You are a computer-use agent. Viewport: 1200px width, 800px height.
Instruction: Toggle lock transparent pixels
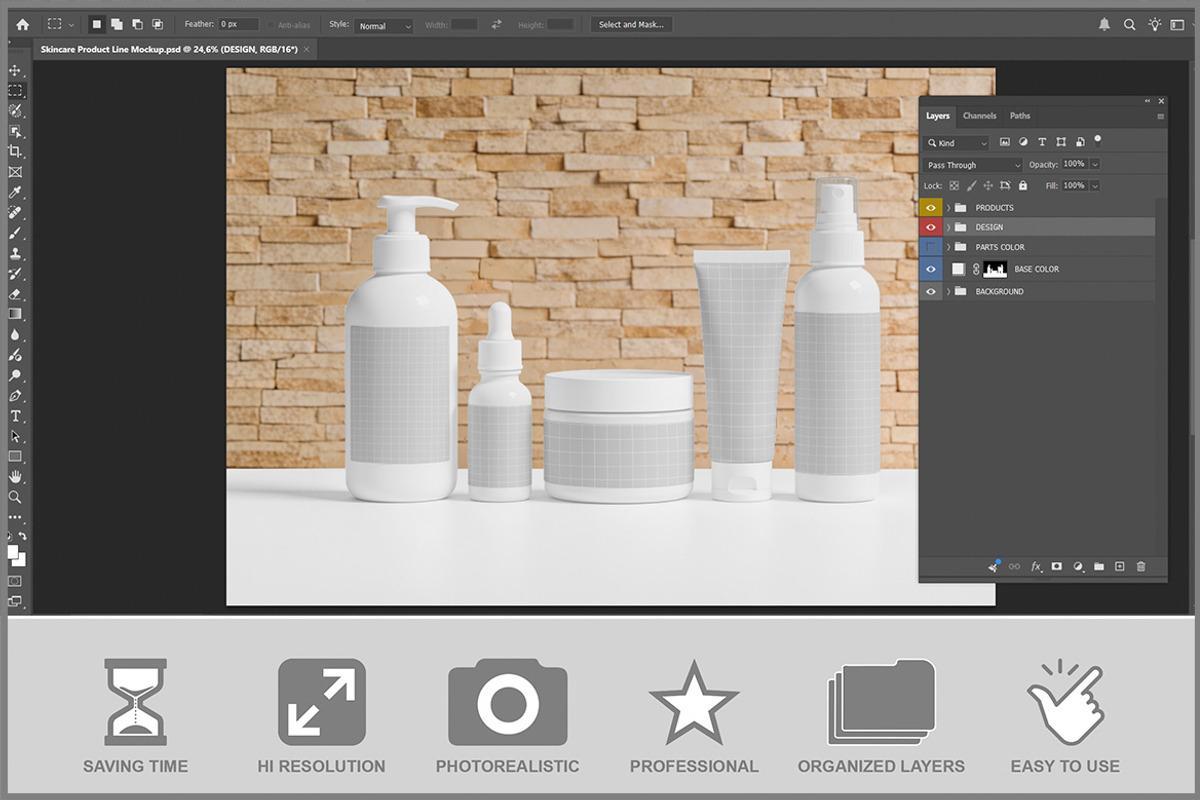[x=954, y=186]
